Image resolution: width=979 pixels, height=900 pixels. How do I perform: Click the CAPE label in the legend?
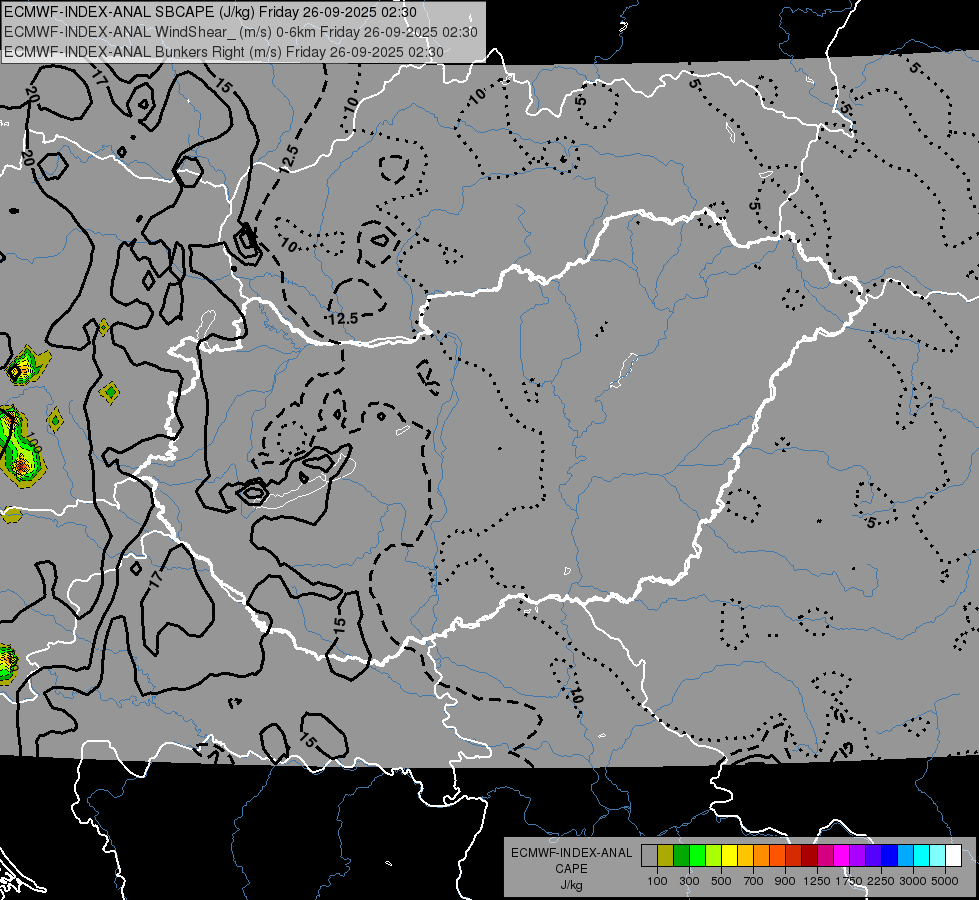(x=571, y=869)
